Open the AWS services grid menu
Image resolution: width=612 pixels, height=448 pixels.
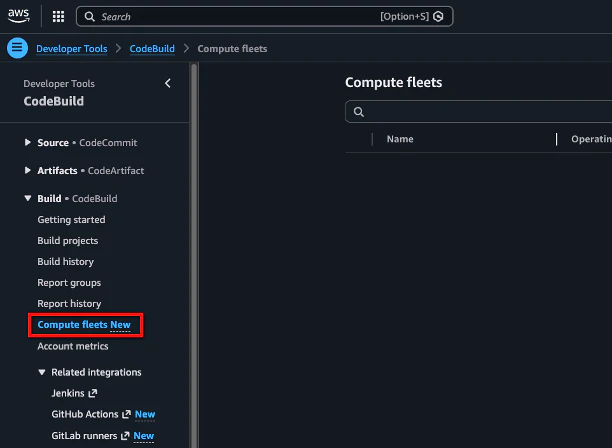(58, 16)
